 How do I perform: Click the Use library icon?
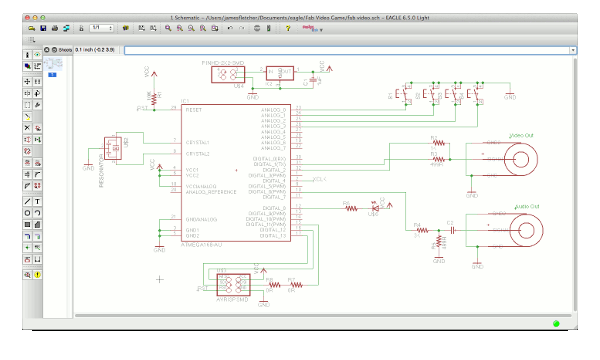(126, 28)
